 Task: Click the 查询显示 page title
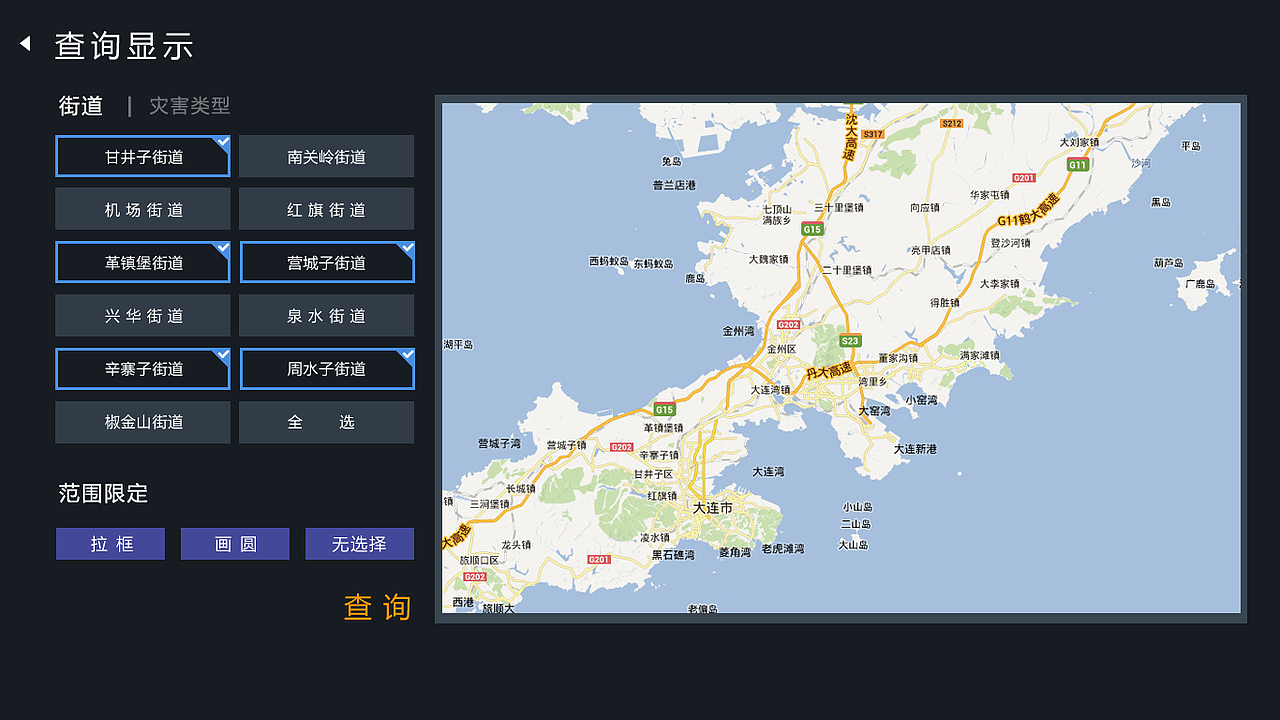click(x=124, y=45)
